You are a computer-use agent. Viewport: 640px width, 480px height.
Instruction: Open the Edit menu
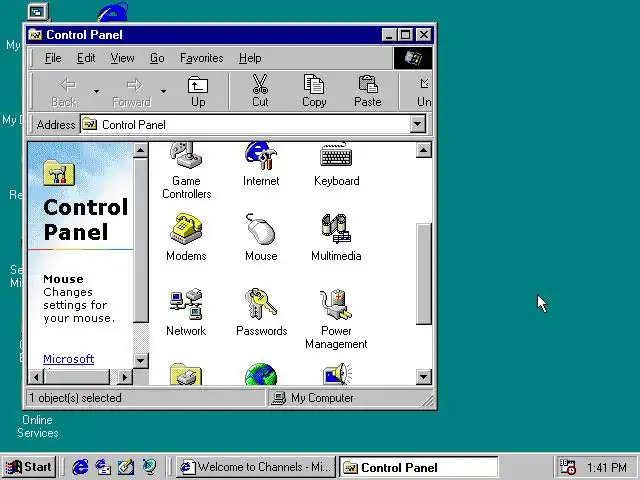pos(86,58)
